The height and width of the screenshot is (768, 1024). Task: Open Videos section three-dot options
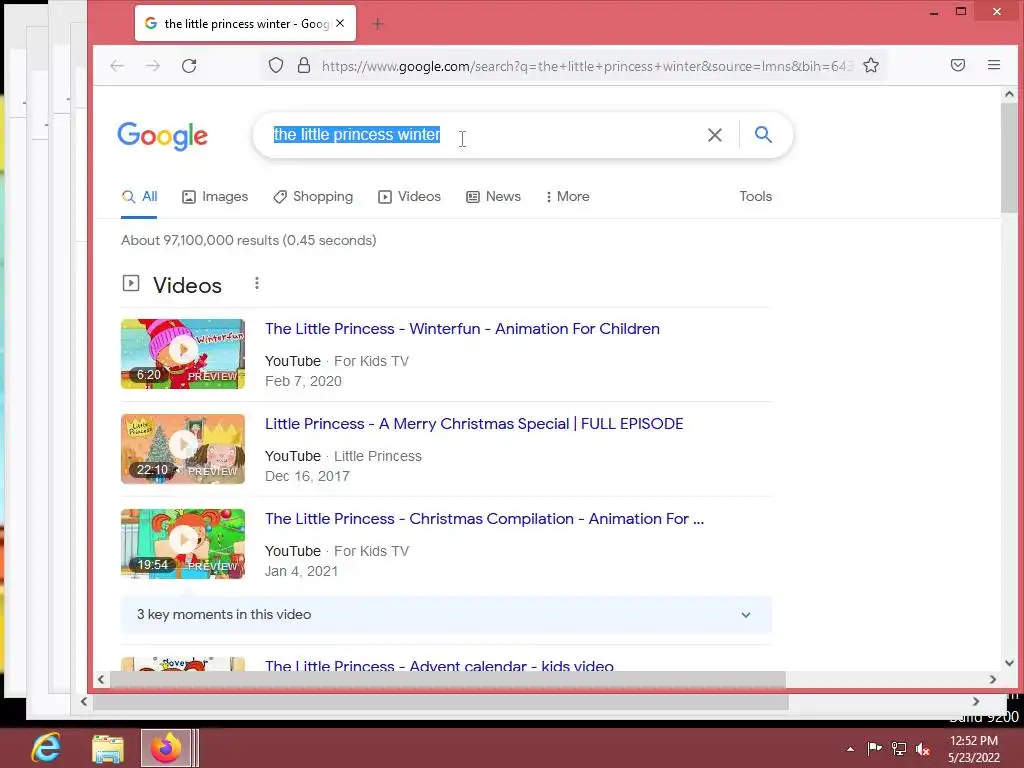pyautogui.click(x=257, y=283)
